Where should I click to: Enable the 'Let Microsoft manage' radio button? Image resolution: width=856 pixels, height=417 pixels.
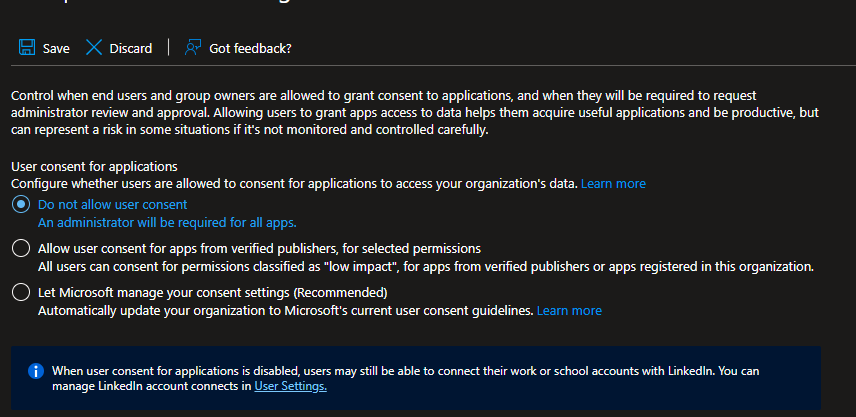point(20,293)
